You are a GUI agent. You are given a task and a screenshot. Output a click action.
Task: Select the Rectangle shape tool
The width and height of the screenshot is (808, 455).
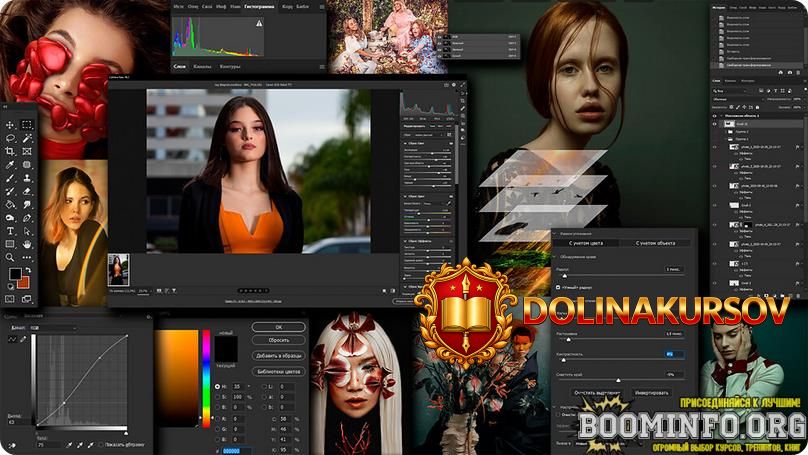(10, 244)
